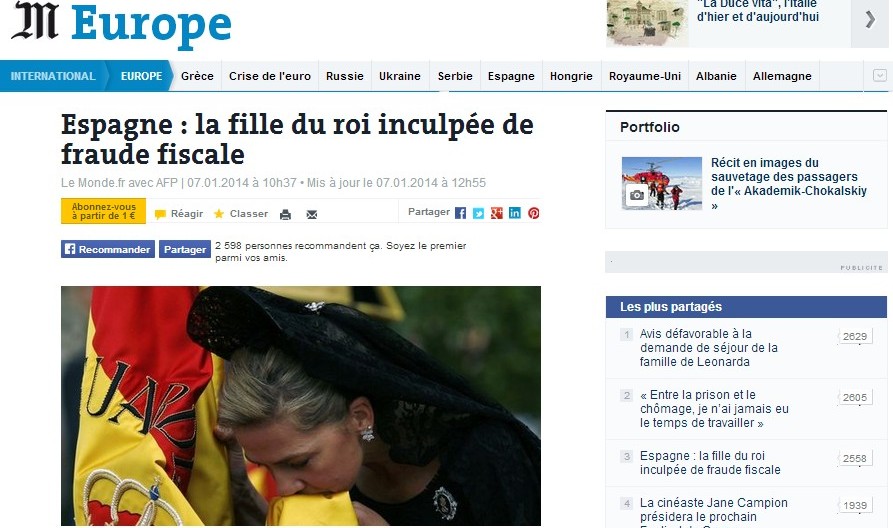The height and width of the screenshot is (528, 893).
Task: Open the Crise de l'euro tab
Action: [269, 76]
